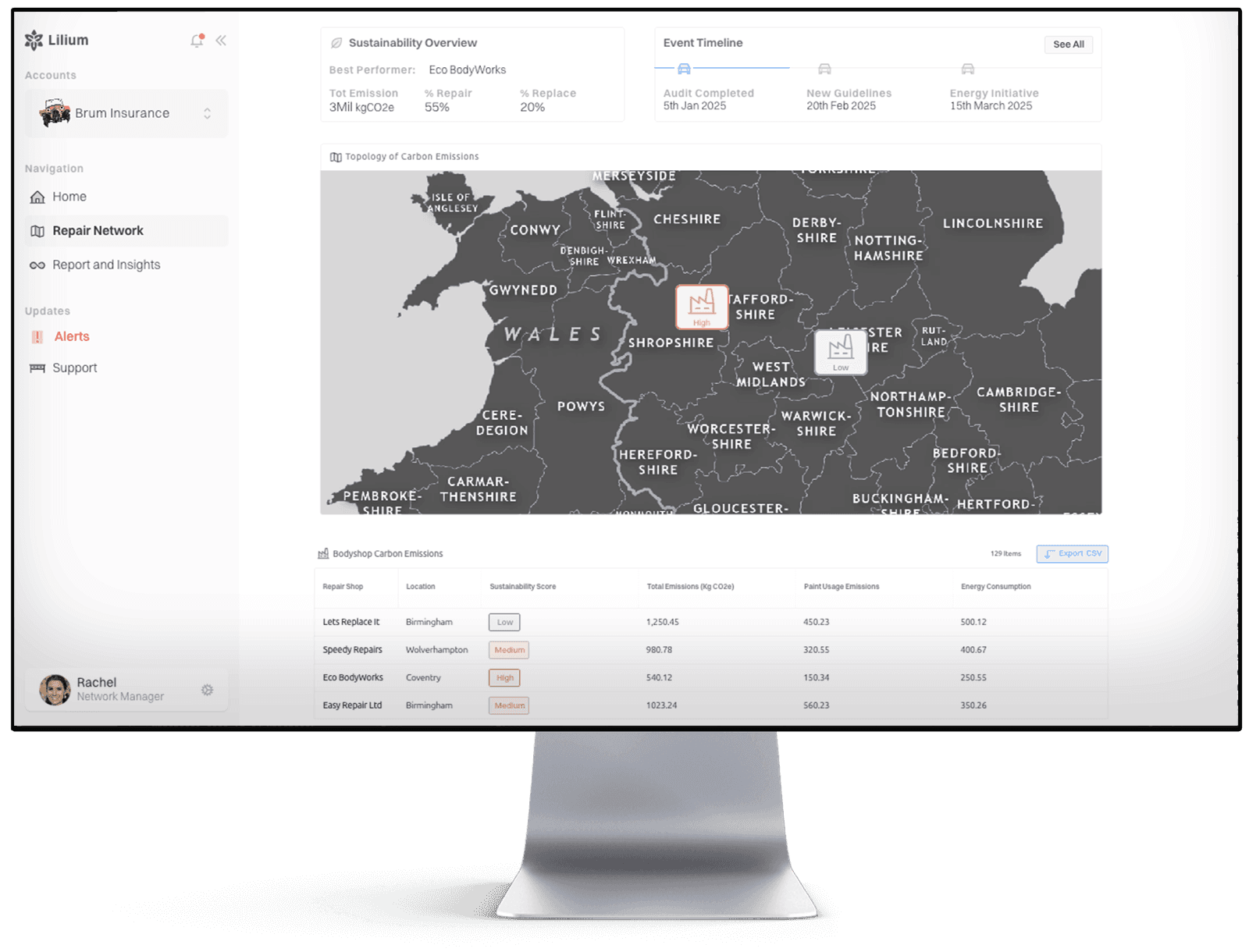Click the Support icon

(x=37, y=368)
